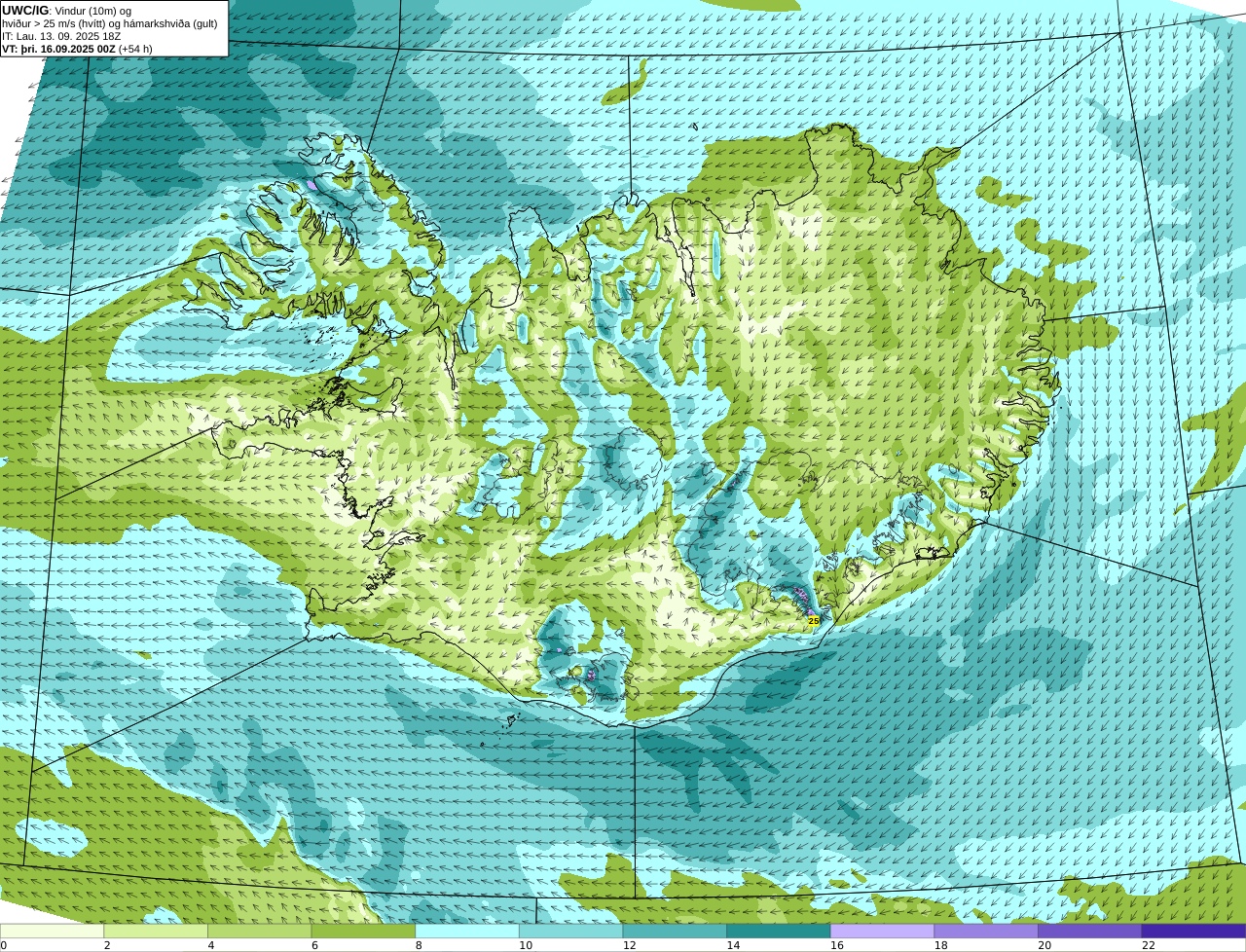This screenshot has height=952, width=1246.
Task: Click the 'hviður > 25 m/s' description line
Action: click(x=110, y=23)
